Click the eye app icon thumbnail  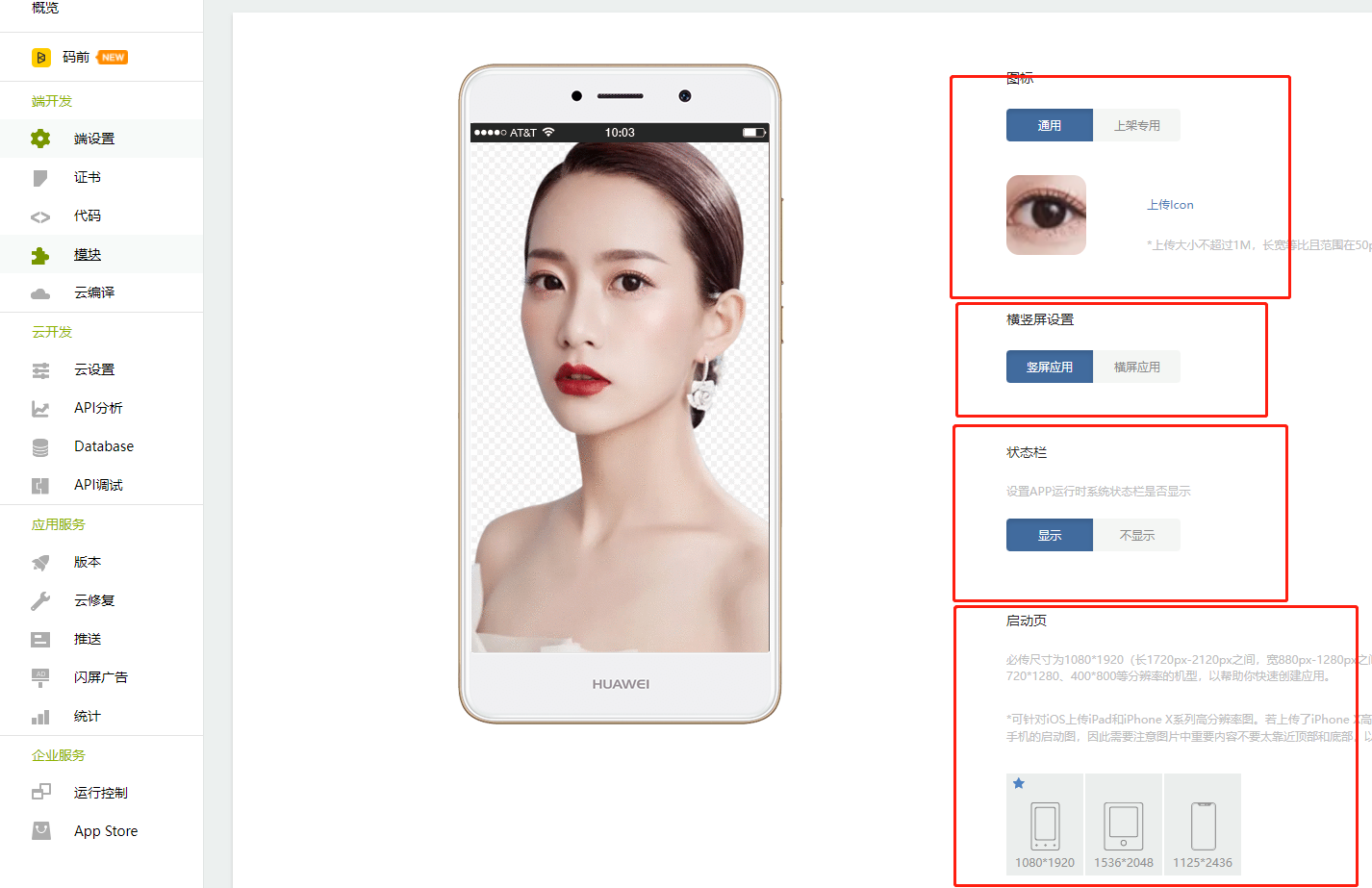1046,215
